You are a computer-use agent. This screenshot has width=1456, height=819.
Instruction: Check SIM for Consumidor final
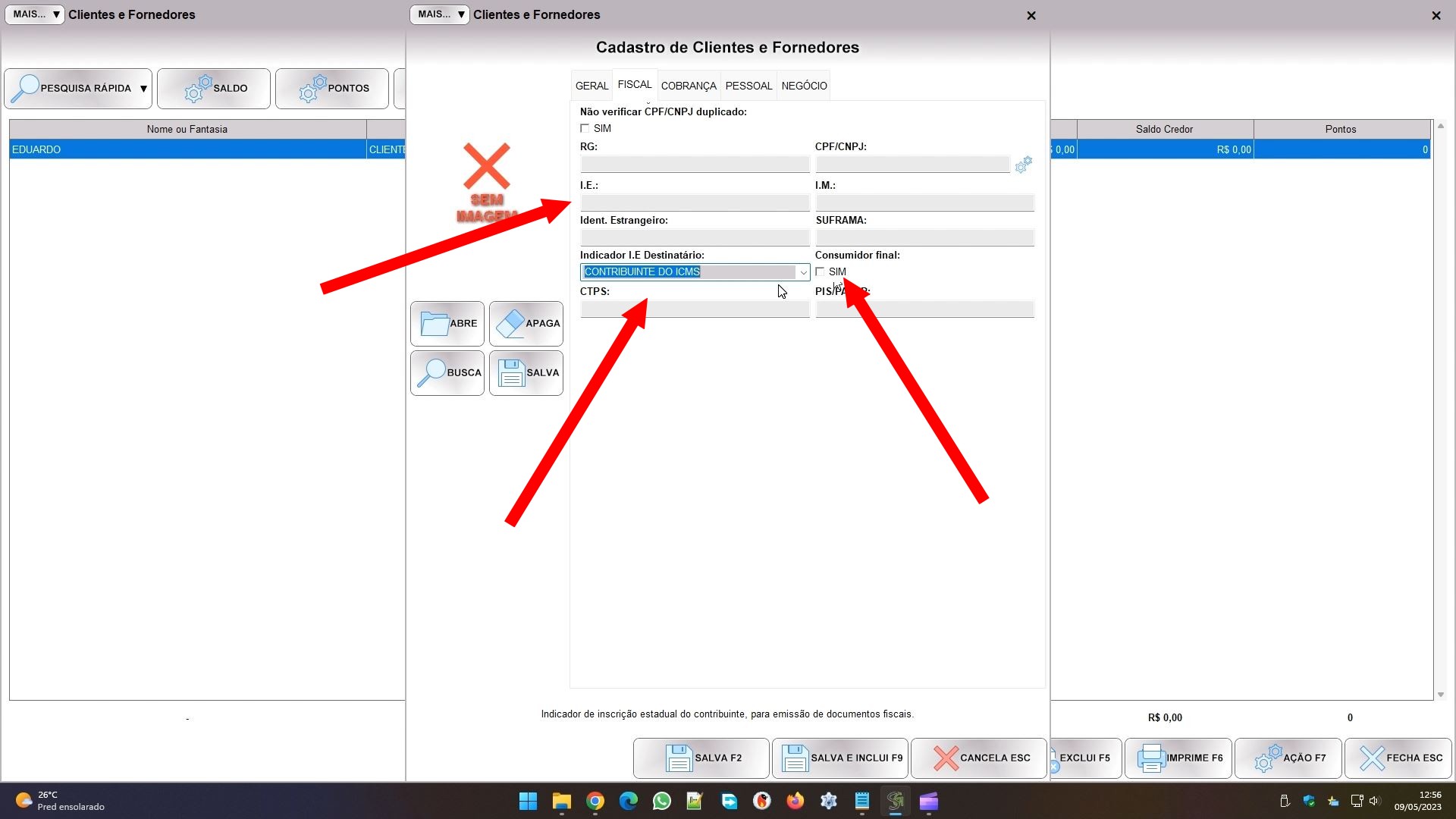point(820,271)
